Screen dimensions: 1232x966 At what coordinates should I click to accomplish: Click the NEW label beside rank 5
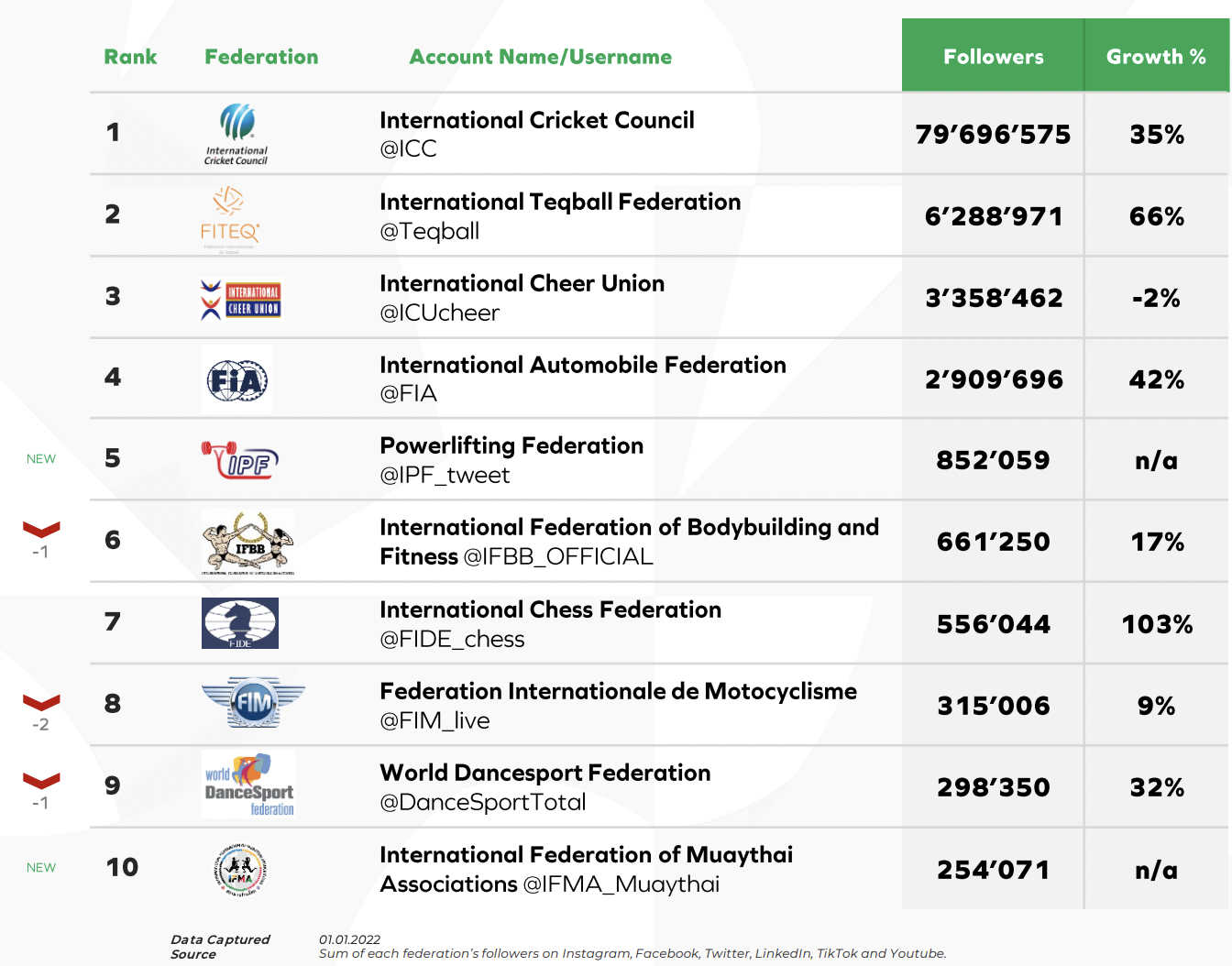(41, 459)
